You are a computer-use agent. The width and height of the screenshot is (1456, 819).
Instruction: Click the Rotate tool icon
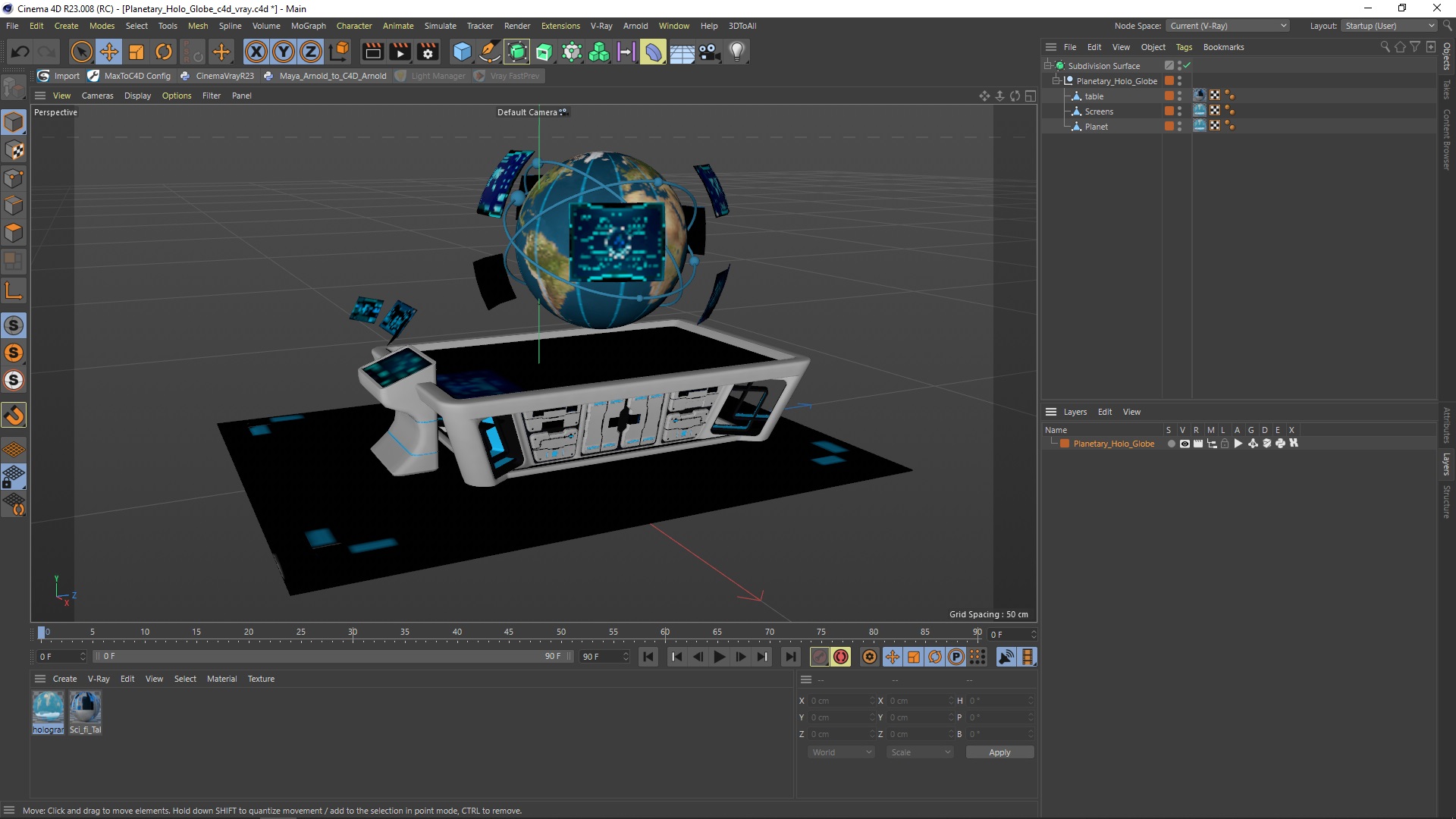[x=163, y=51]
